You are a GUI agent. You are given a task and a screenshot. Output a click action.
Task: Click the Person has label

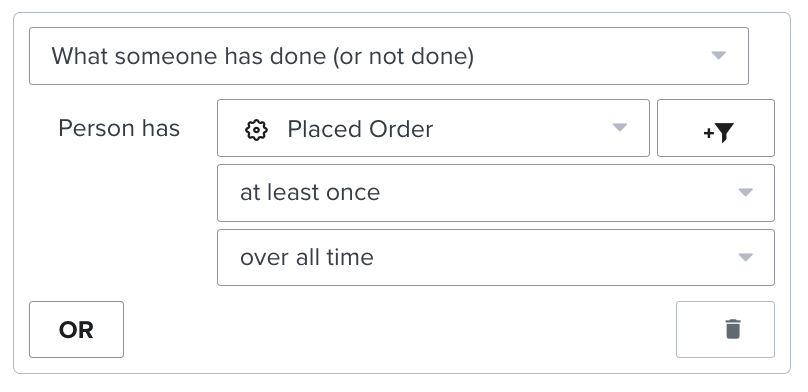[x=119, y=128]
